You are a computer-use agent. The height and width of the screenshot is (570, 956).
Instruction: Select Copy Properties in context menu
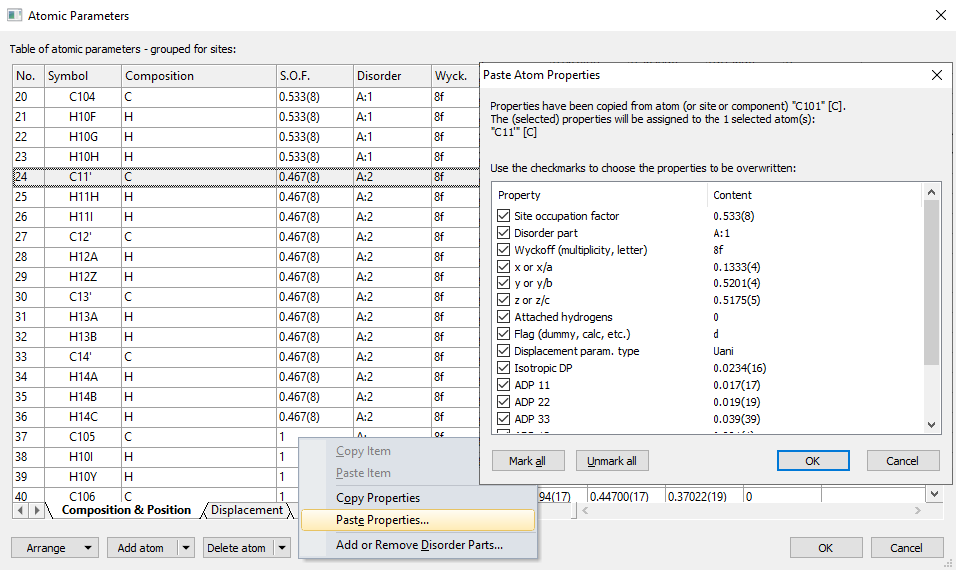click(x=378, y=498)
